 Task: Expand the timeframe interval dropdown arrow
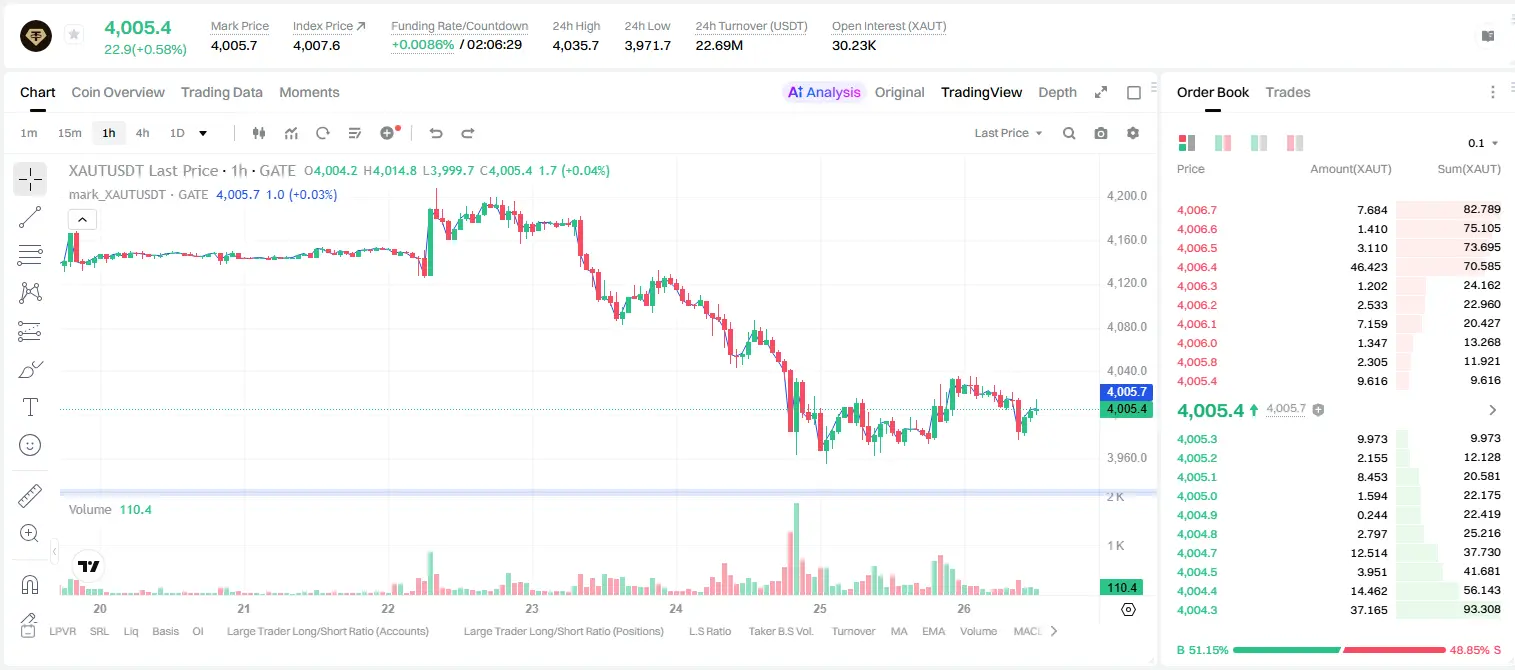[x=204, y=133]
